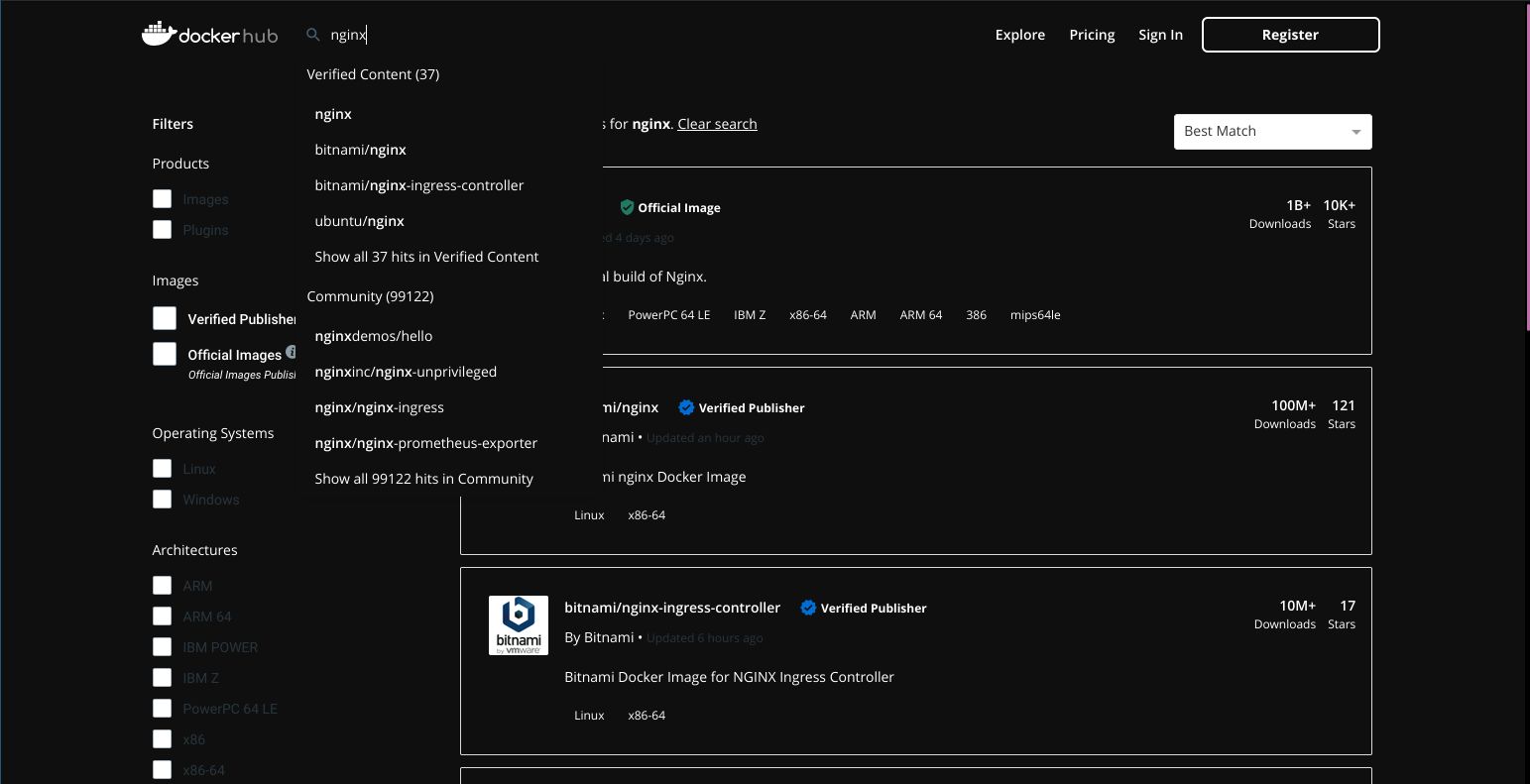Click the Linux tag on bitnami/nginx-ingress-controller card
Image resolution: width=1530 pixels, height=784 pixels.
pos(589,716)
